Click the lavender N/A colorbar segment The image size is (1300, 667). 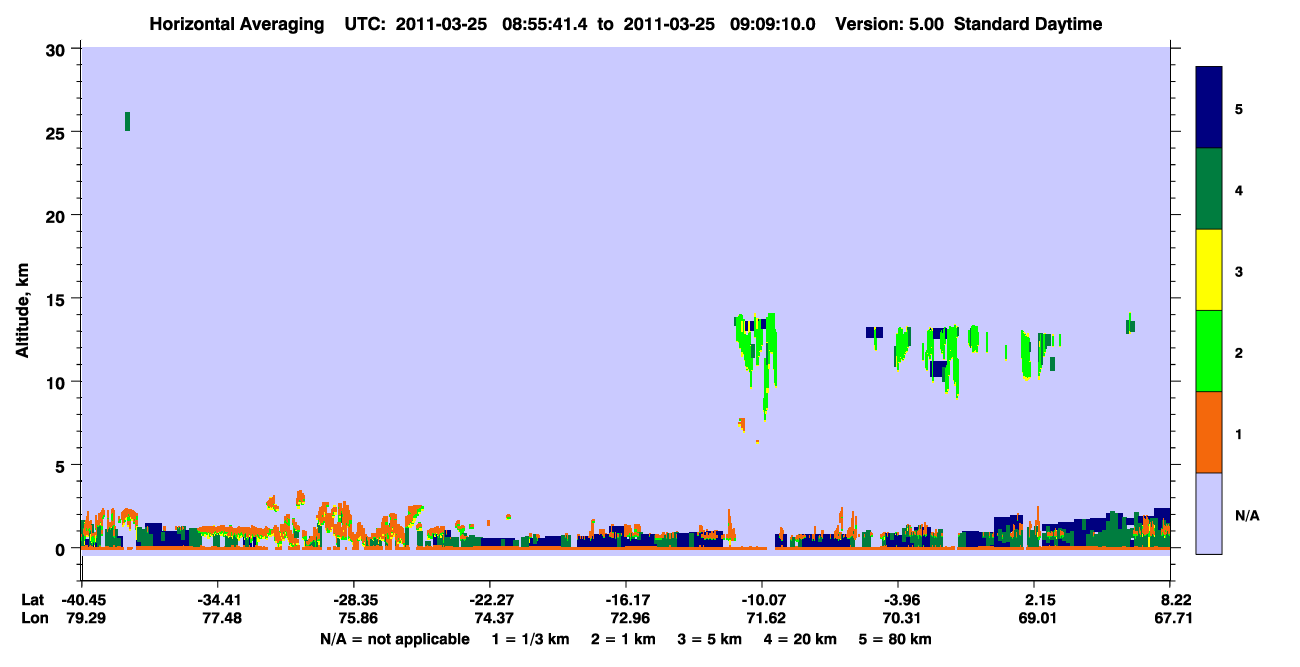click(1209, 513)
